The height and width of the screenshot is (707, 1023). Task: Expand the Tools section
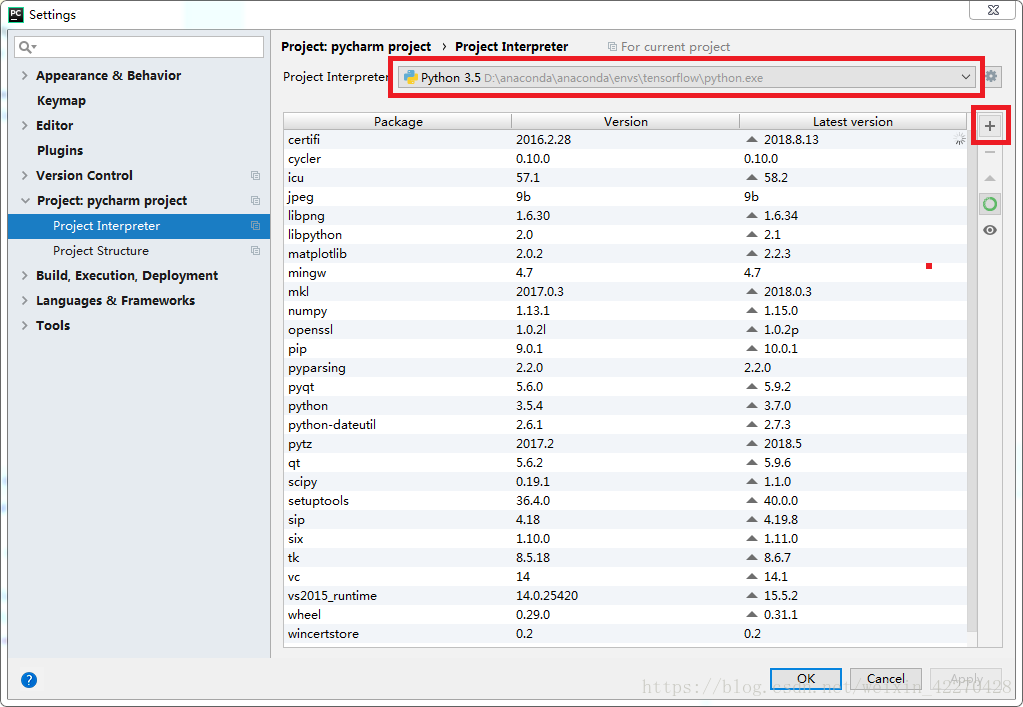[25, 325]
